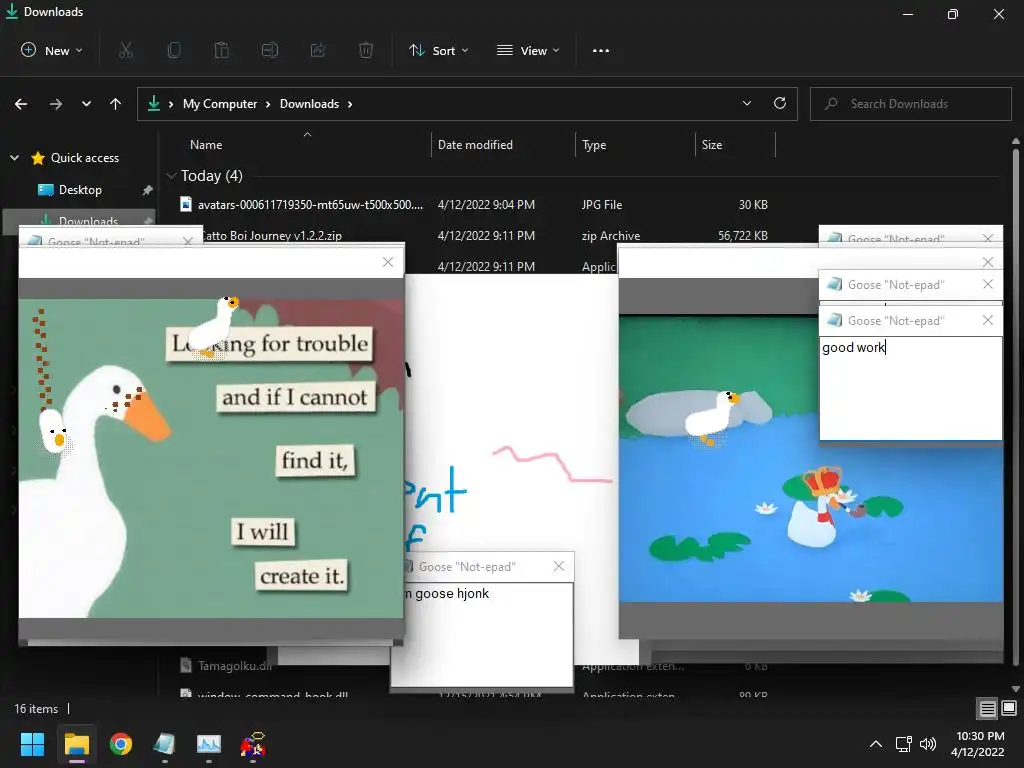Click the pin icon beside Desktop
The width and height of the screenshot is (1024, 768).
pyautogui.click(x=147, y=190)
